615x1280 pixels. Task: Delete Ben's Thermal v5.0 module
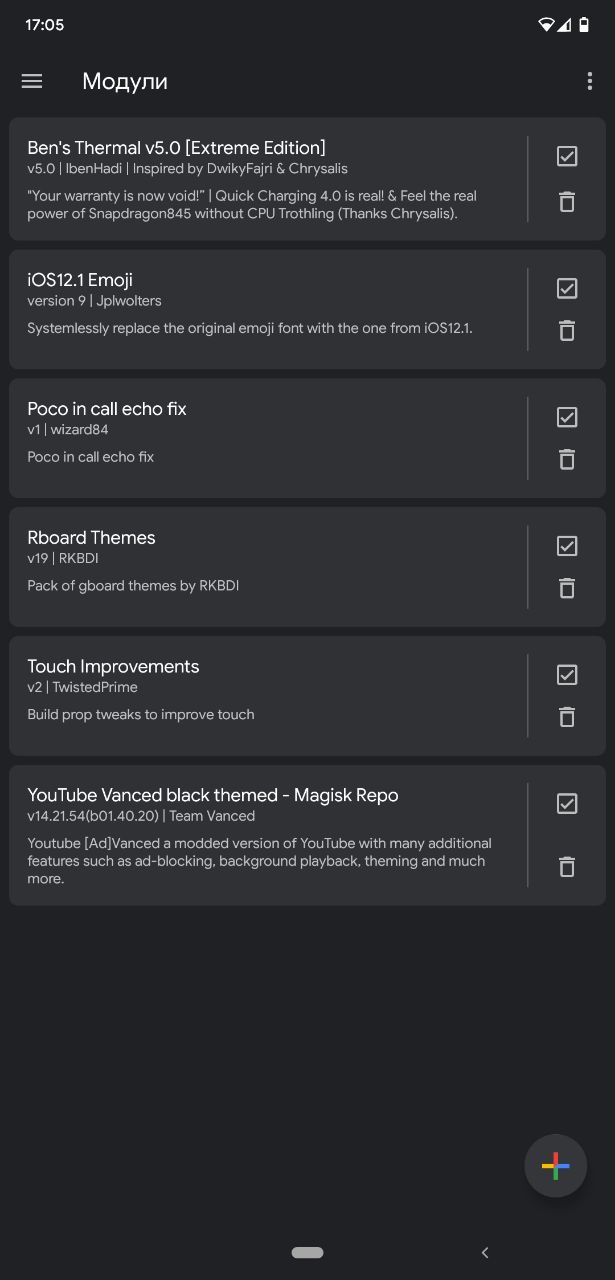pyautogui.click(x=567, y=202)
